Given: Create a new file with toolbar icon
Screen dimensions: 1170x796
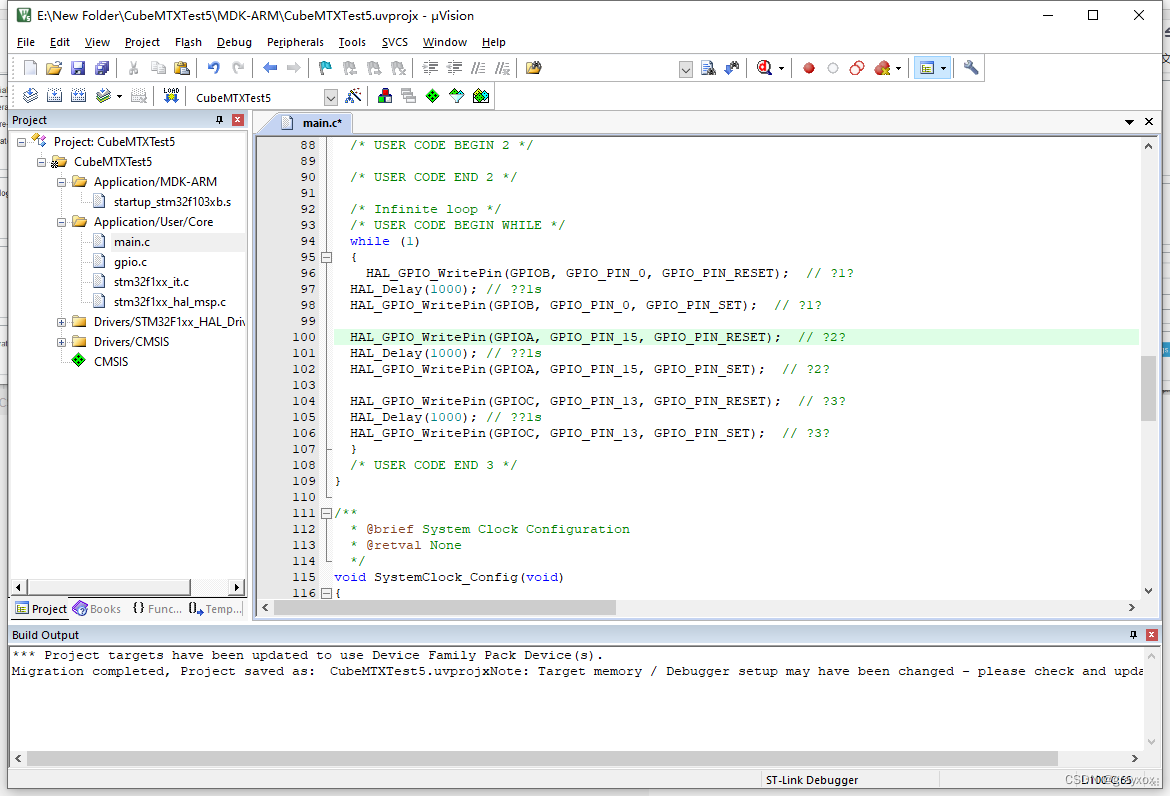Looking at the screenshot, I should click(x=30, y=68).
